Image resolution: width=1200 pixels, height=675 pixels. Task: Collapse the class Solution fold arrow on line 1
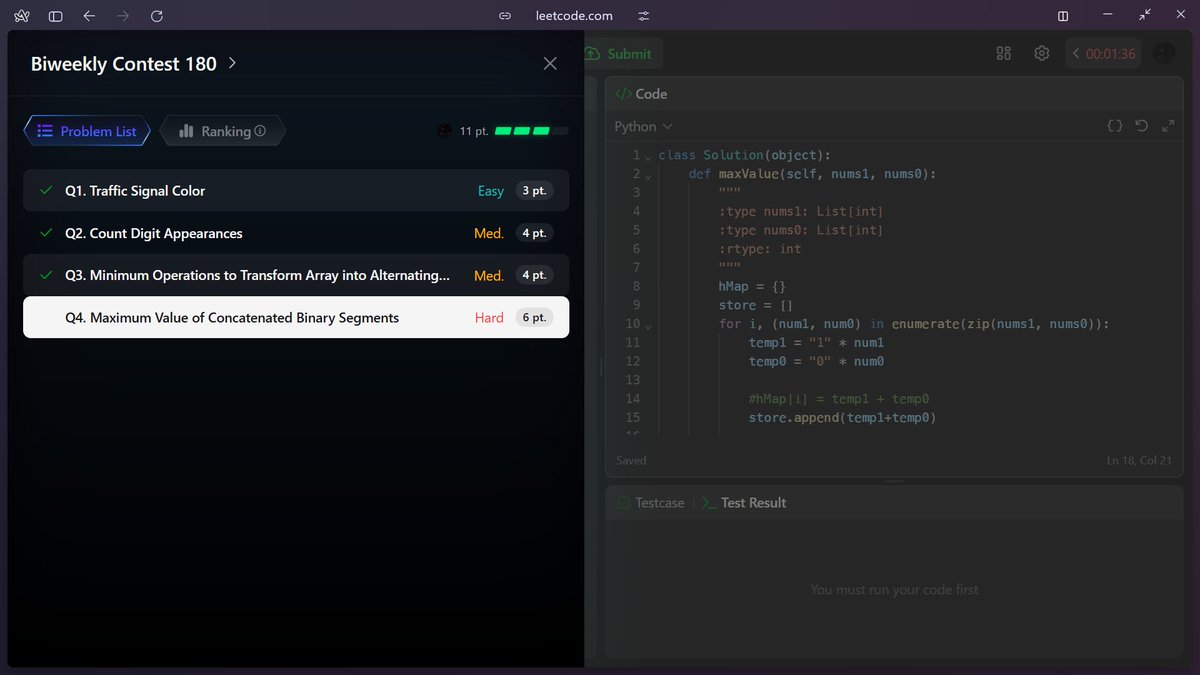pos(648,157)
